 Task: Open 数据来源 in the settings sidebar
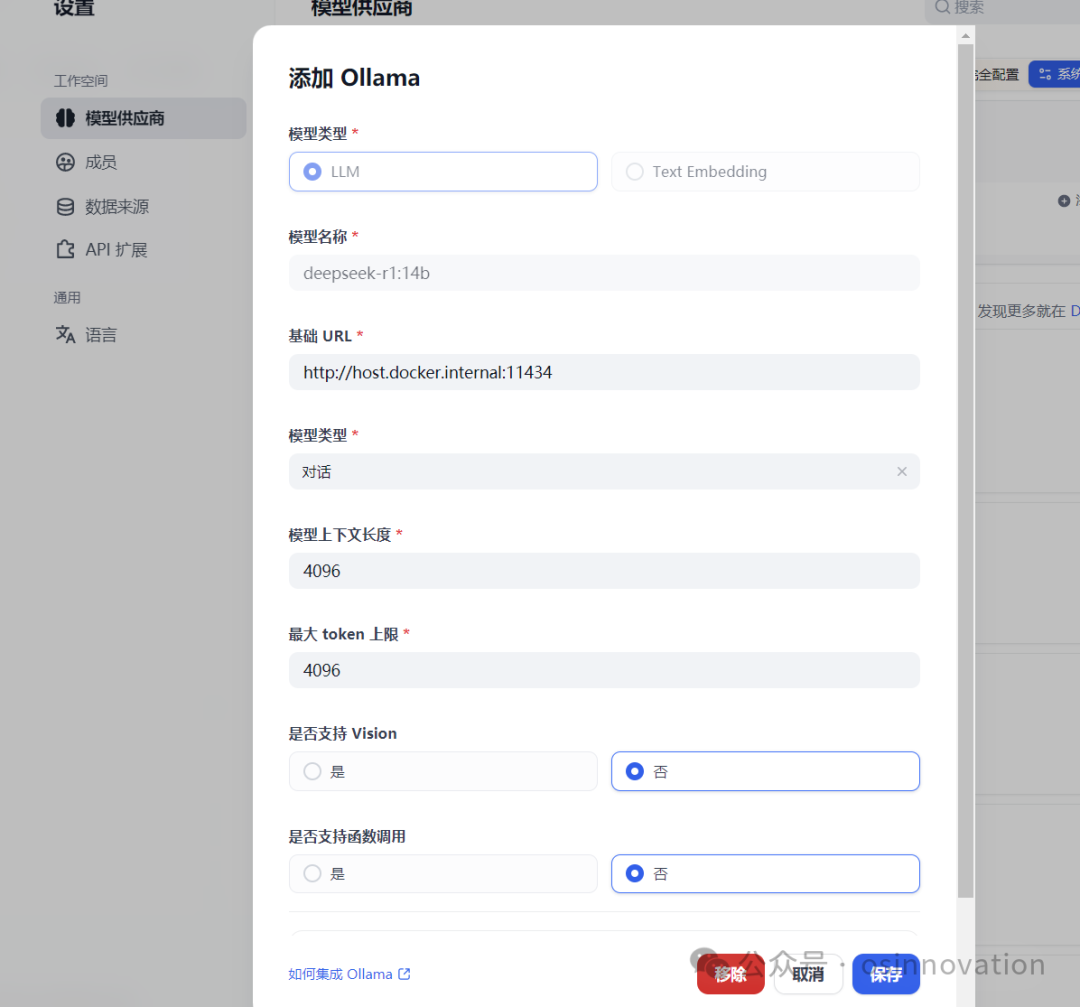(x=102, y=207)
